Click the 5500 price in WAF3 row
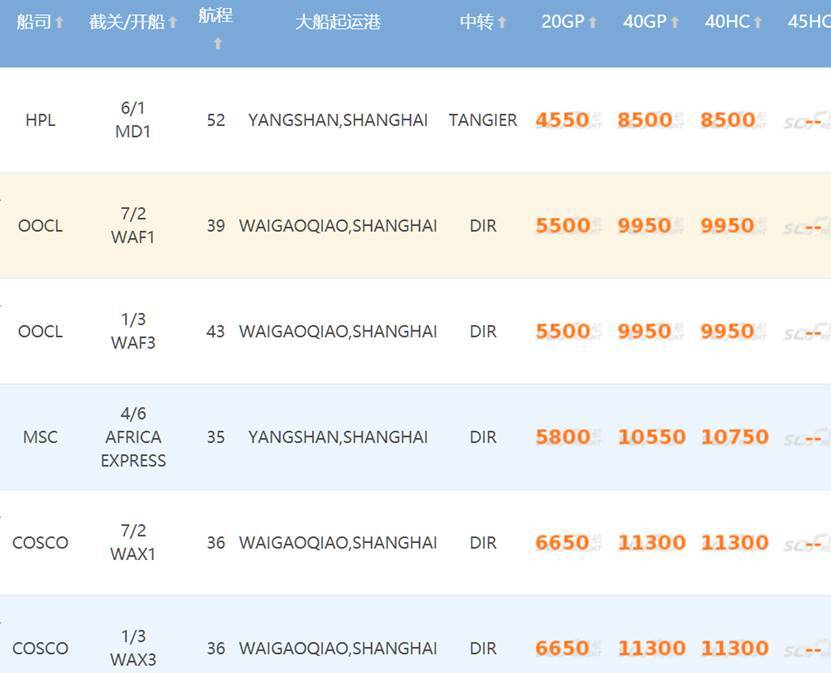Image resolution: width=831 pixels, height=673 pixels. tap(562, 331)
